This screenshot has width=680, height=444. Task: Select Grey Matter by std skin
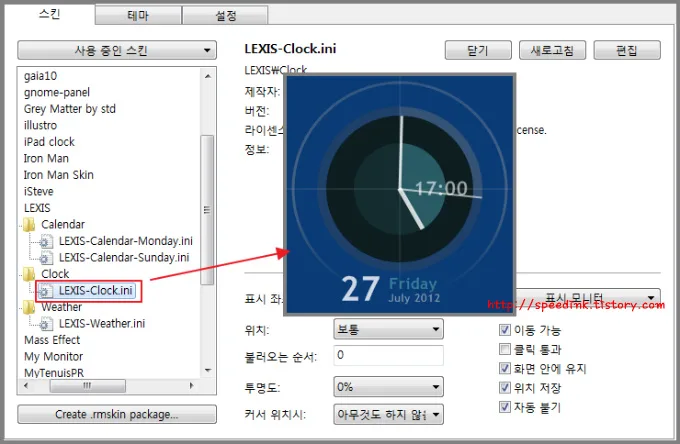pyautogui.click(x=69, y=109)
